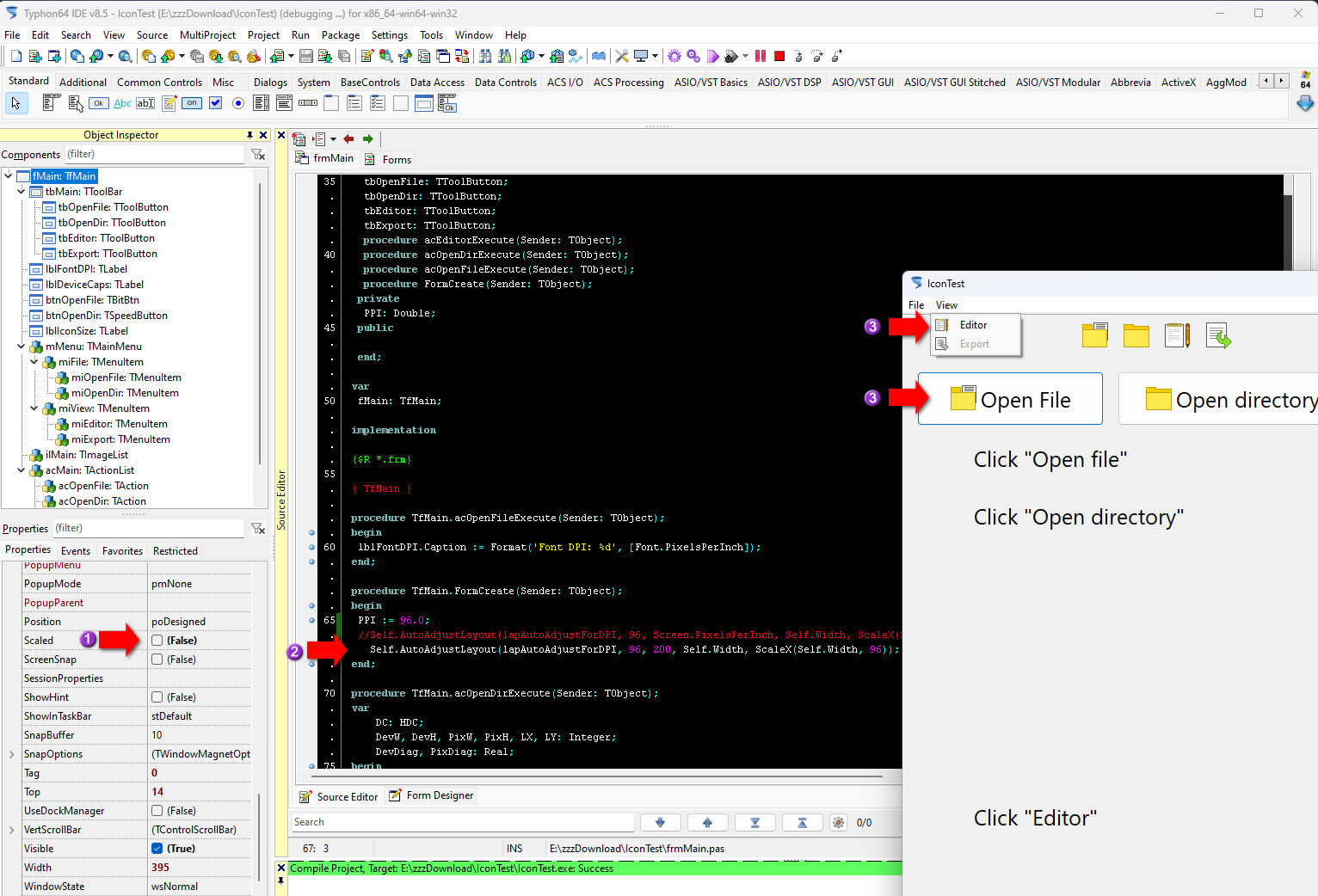Image resolution: width=1318 pixels, height=896 pixels.
Task: Pick the TToggleBox 'on' component icon
Action: [x=192, y=103]
